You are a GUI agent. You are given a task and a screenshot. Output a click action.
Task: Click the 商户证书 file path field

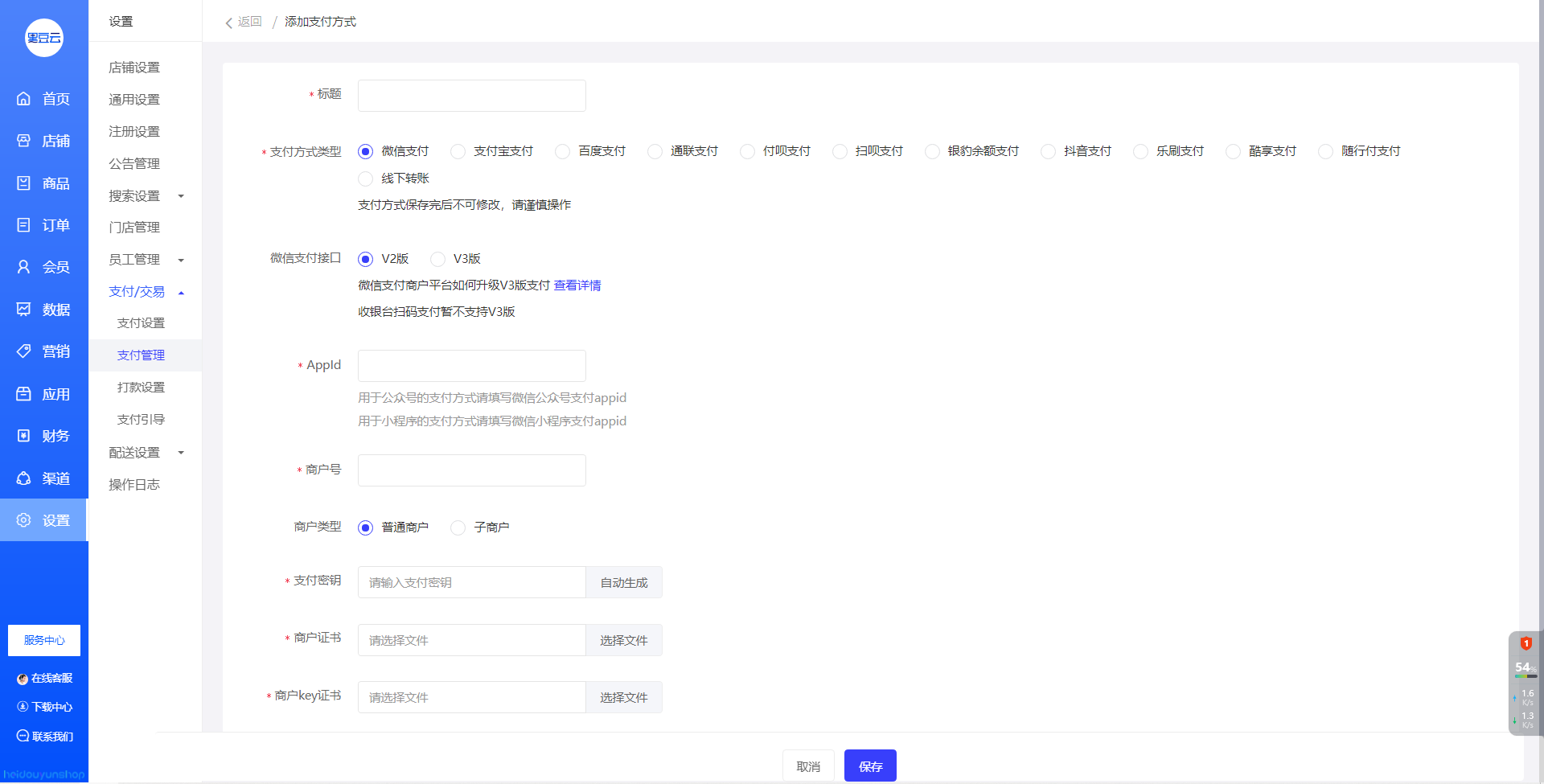tap(472, 640)
